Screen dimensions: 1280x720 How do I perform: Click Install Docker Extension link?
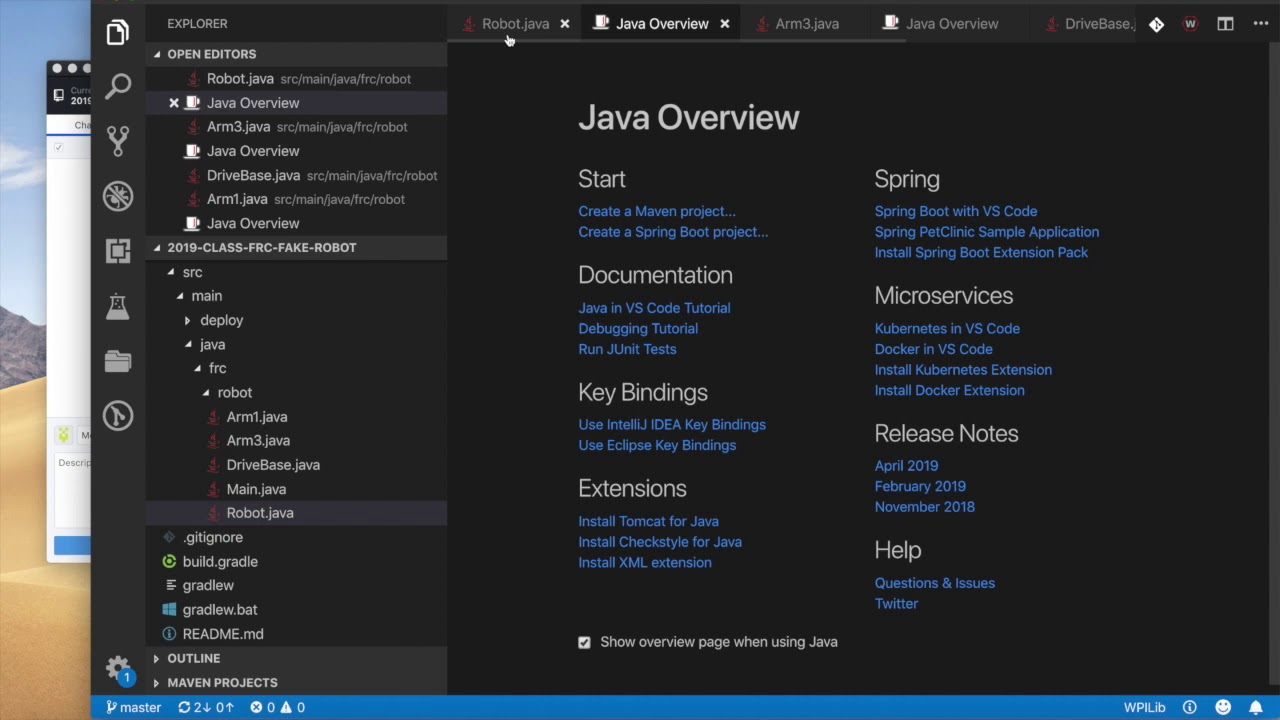(949, 390)
